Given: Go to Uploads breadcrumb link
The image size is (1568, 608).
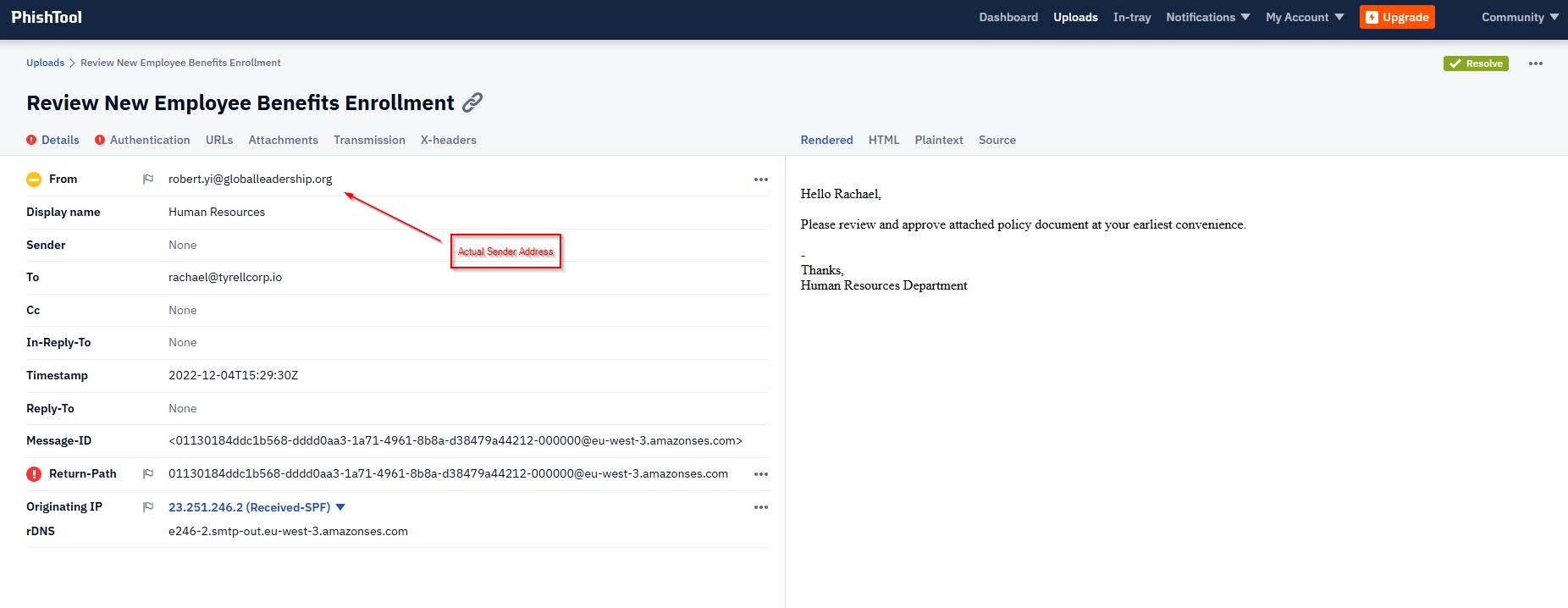Looking at the screenshot, I should (45, 63).
